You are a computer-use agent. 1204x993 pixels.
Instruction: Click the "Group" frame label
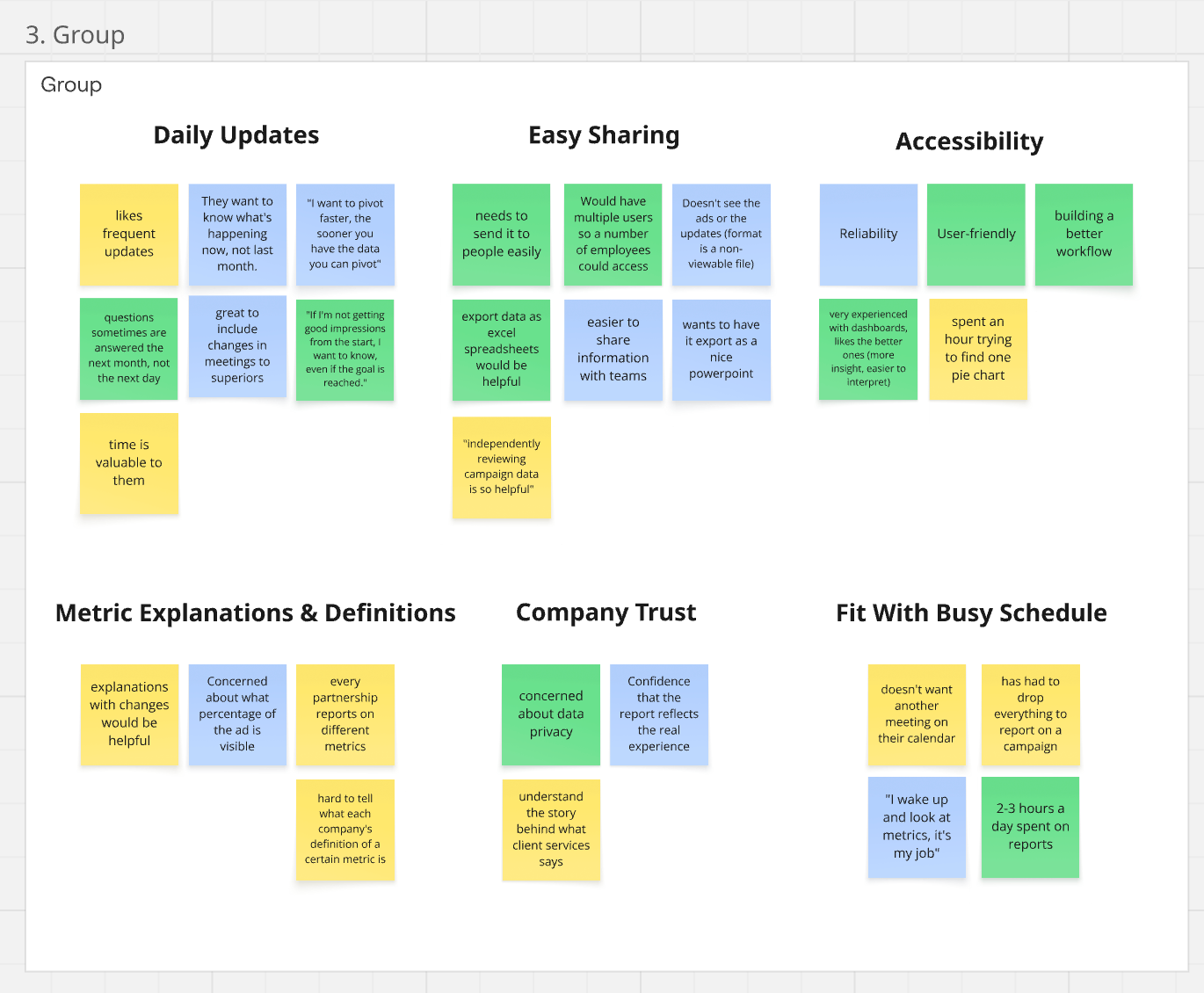[x=71, y=85]
